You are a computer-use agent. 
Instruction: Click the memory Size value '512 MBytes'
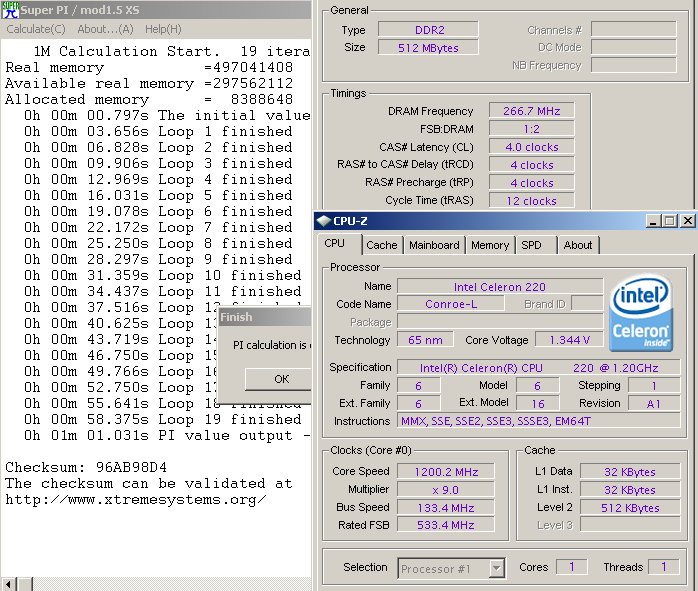(428, 48)
